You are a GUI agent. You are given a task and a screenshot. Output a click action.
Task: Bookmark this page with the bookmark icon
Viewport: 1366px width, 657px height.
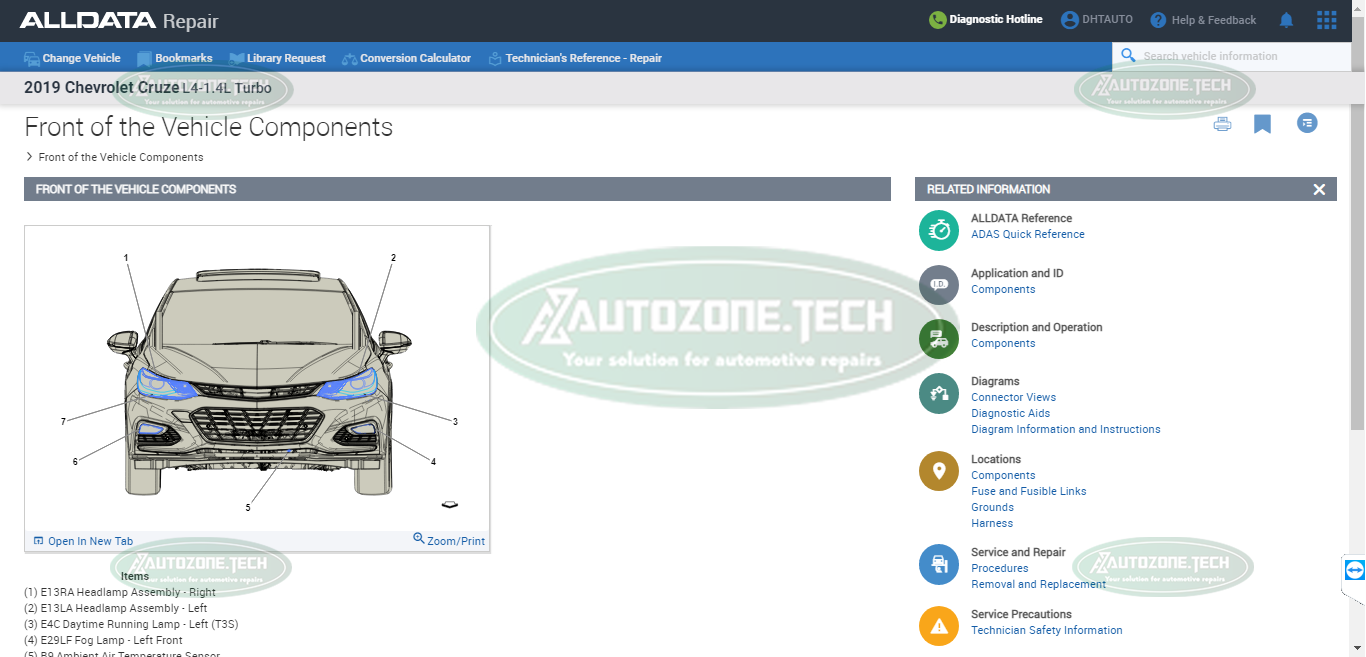tap(1262, 124)
